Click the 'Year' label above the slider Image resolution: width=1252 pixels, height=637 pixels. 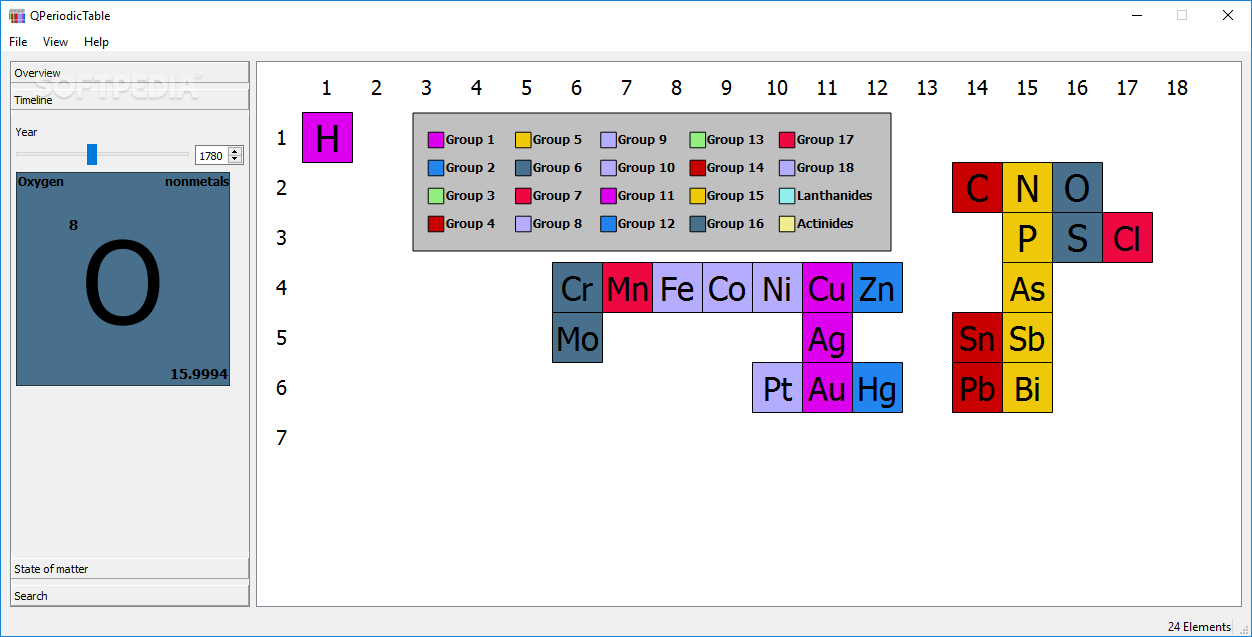coord(26,132)
